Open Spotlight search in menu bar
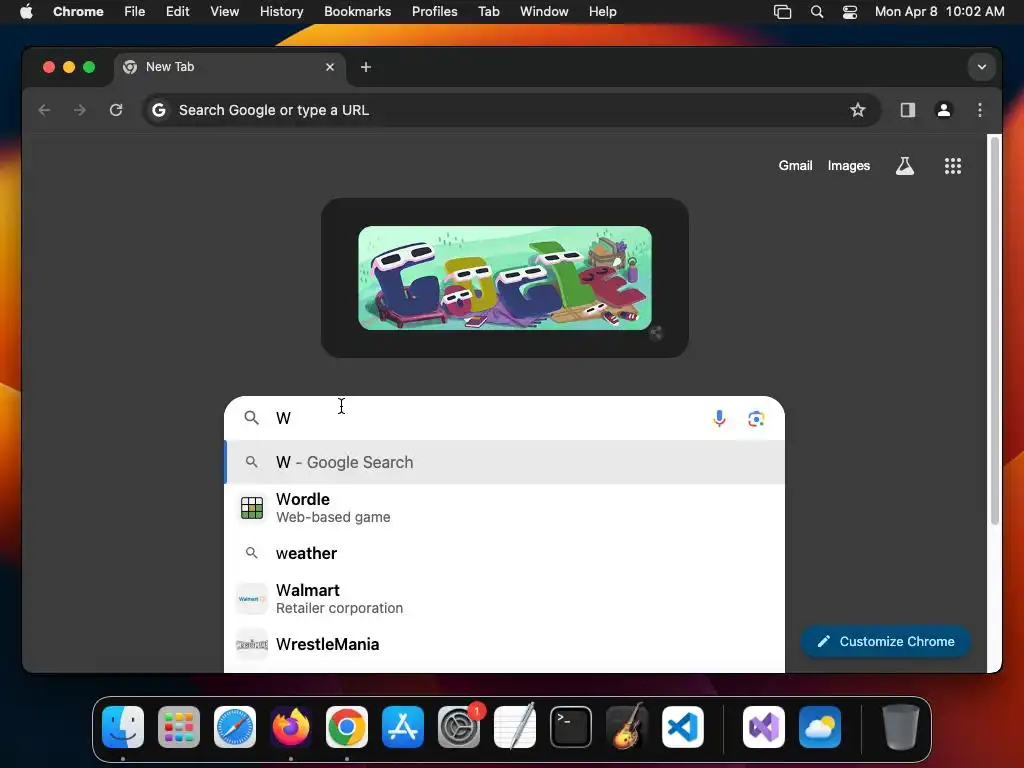This screenshot has width=1024, height=768. coord(816,12)
